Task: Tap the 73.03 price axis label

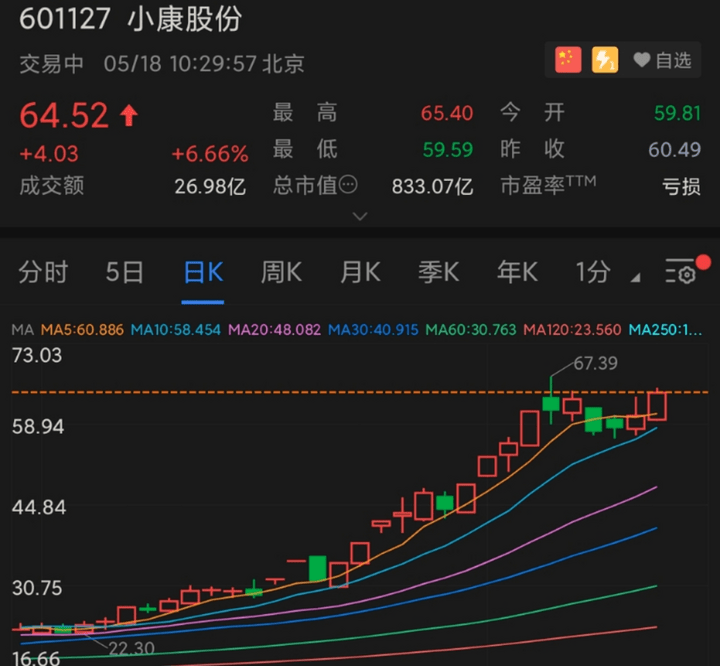Action: point(37,356)
